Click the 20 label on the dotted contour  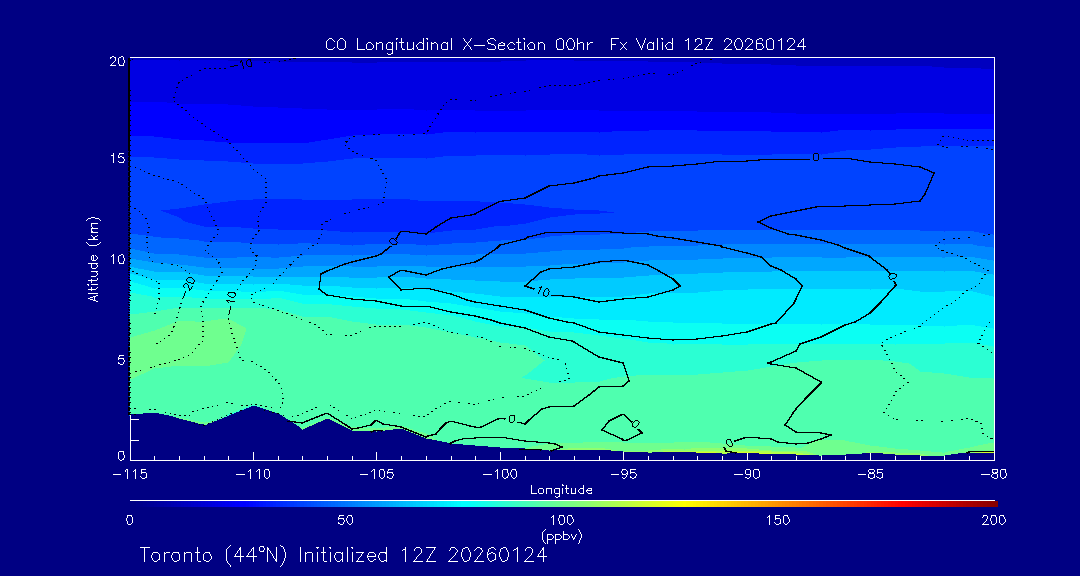[x=189, y=284]
